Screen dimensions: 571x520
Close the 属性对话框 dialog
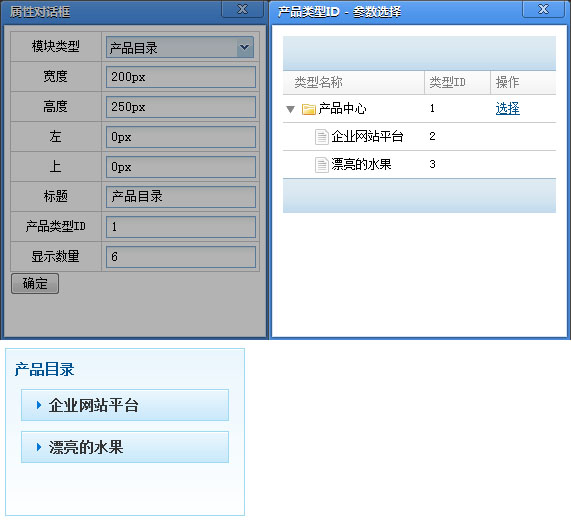tap(242, 9)
